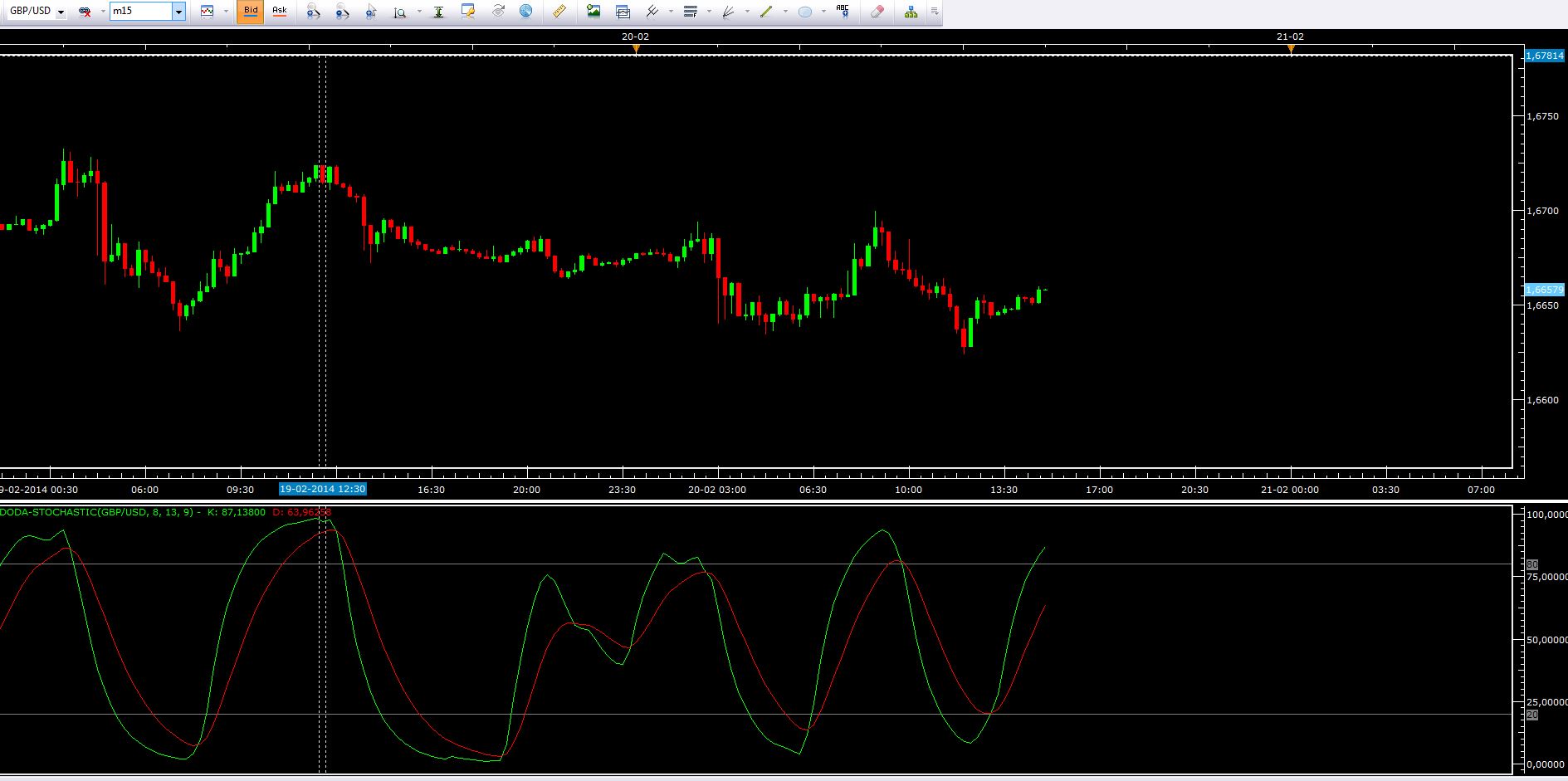
Task: Select the Fibonacci levels tool
Action: 690,12
